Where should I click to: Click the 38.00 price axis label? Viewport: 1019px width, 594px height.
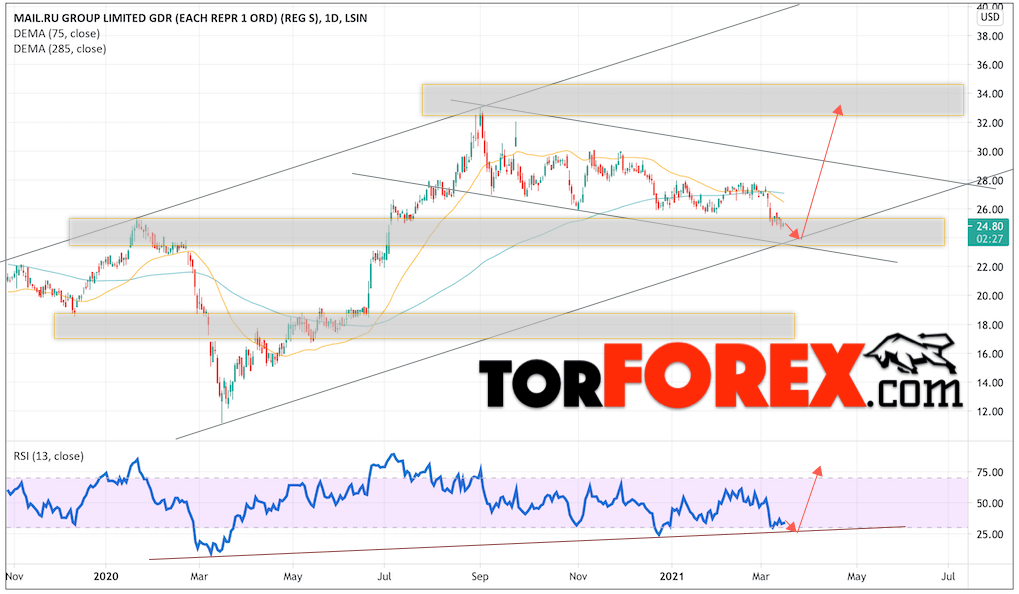989,36
